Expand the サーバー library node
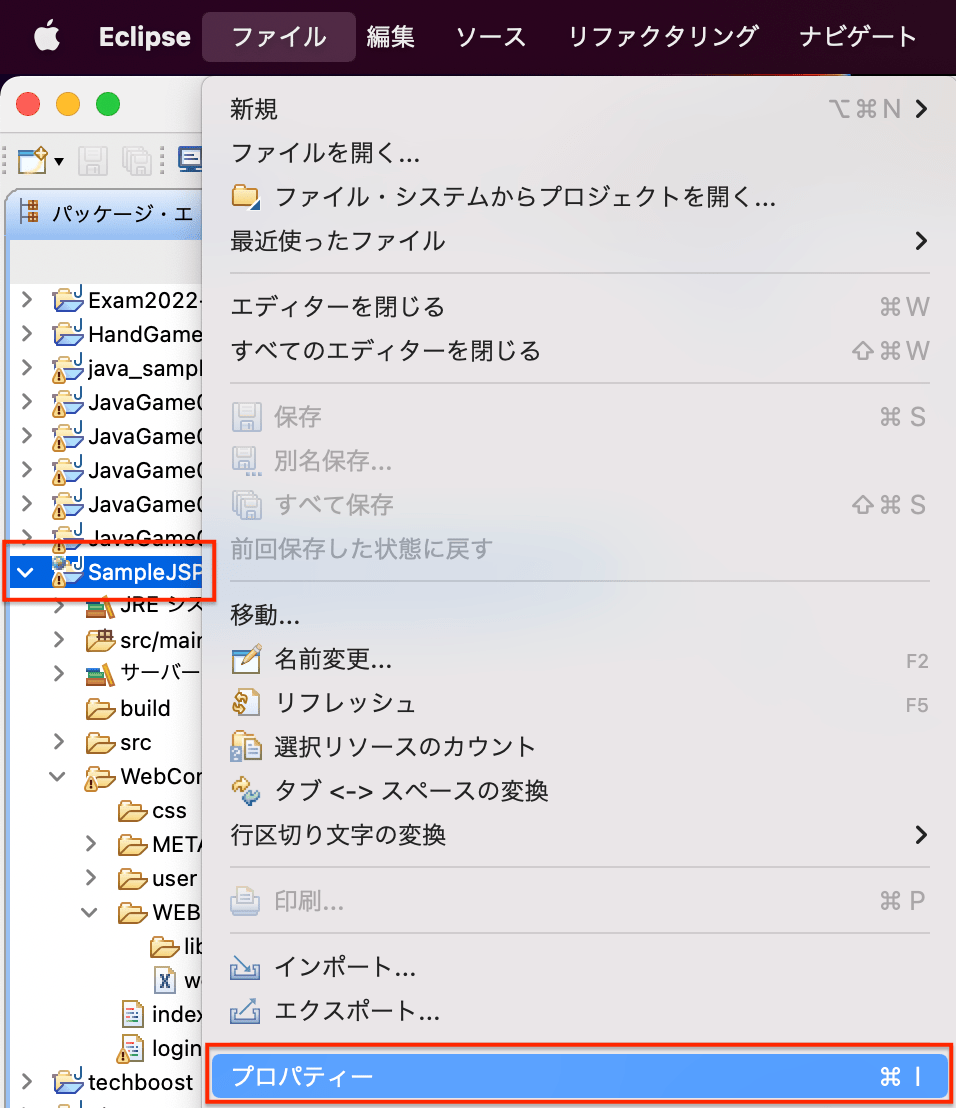This screenshot has width=956, height=1108. click(59, 673)
